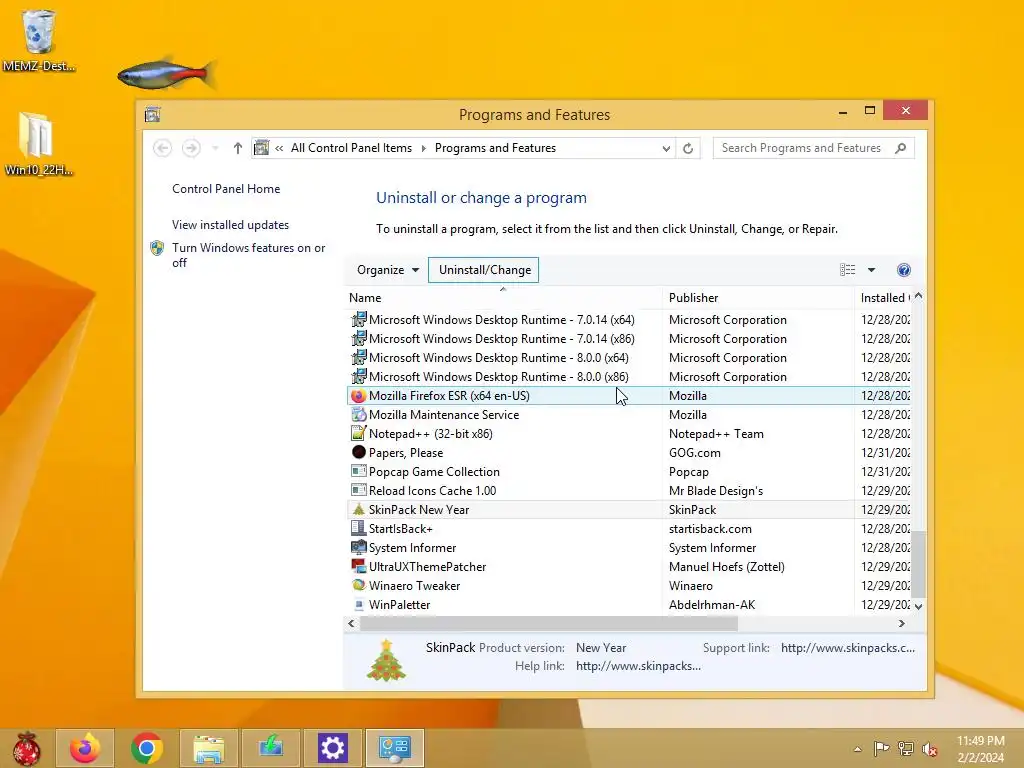Sort by the Name column header
The height and width of the screenshot is (768, 1024).
504,298
